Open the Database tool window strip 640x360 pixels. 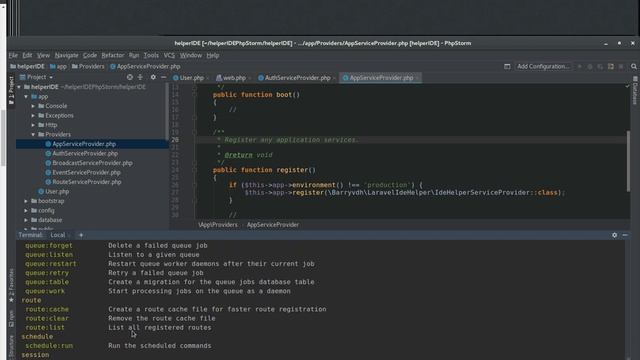tap(635, 91)
